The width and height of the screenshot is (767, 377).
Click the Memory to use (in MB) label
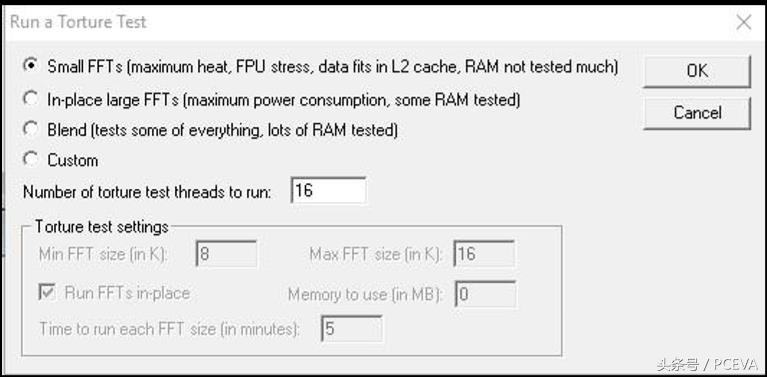366,295
